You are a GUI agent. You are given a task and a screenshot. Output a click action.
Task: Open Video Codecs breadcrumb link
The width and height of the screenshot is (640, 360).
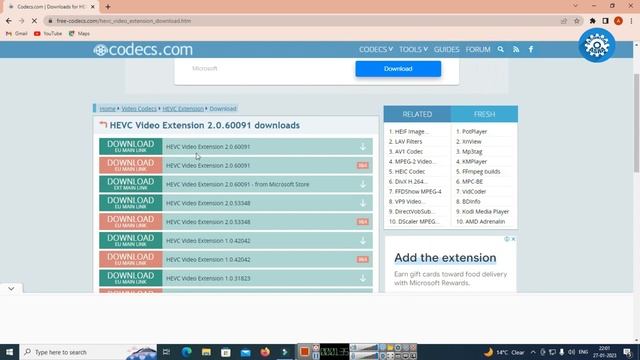coord(139,109)
